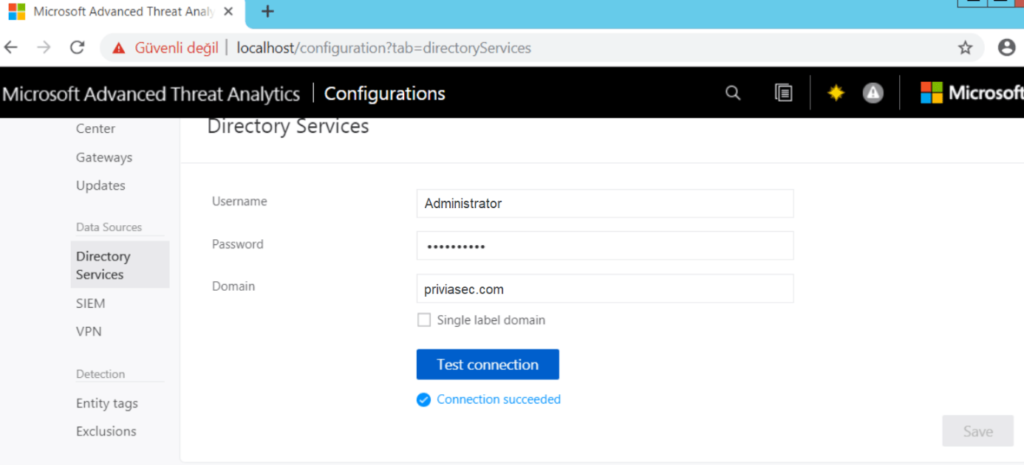The height and width of the screenshot is (465, 1024).
Task: Click the address bar URL
Action: pyautogui.click(x=383, y=48)
